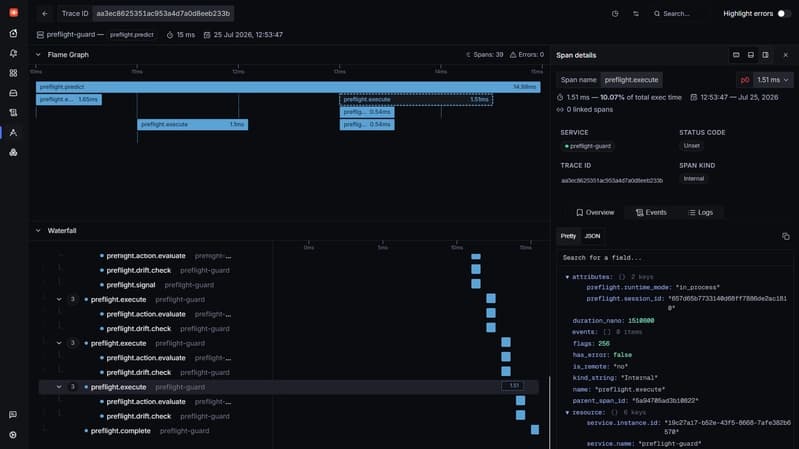799x449 pixels.
Task: Select preflight.predict bar in flame graph
Action: click(x=288, y=87)
